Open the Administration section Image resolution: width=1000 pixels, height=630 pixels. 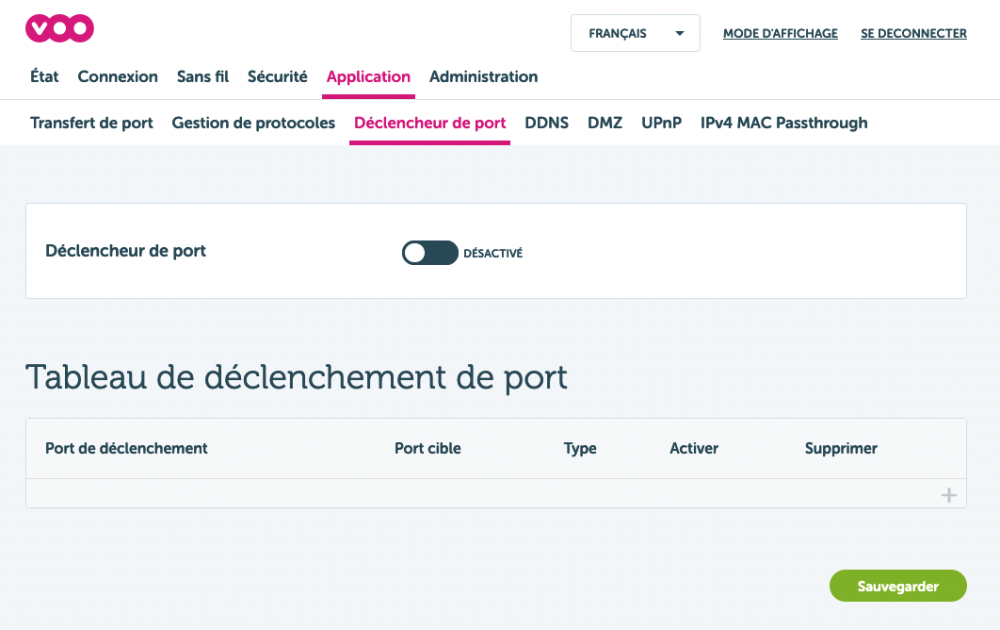(x=483, y=77)
